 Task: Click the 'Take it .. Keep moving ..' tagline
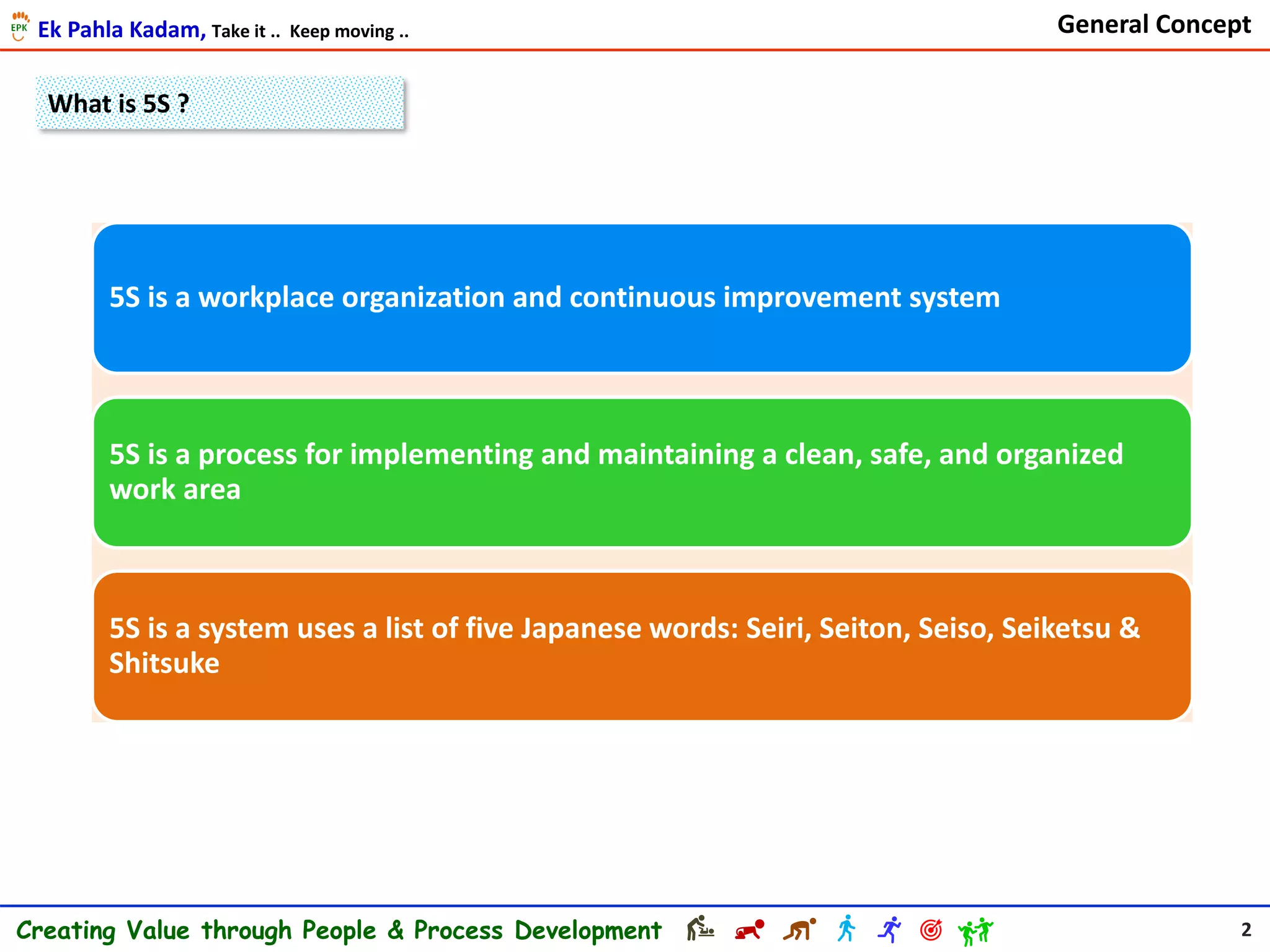click(310, 31)
